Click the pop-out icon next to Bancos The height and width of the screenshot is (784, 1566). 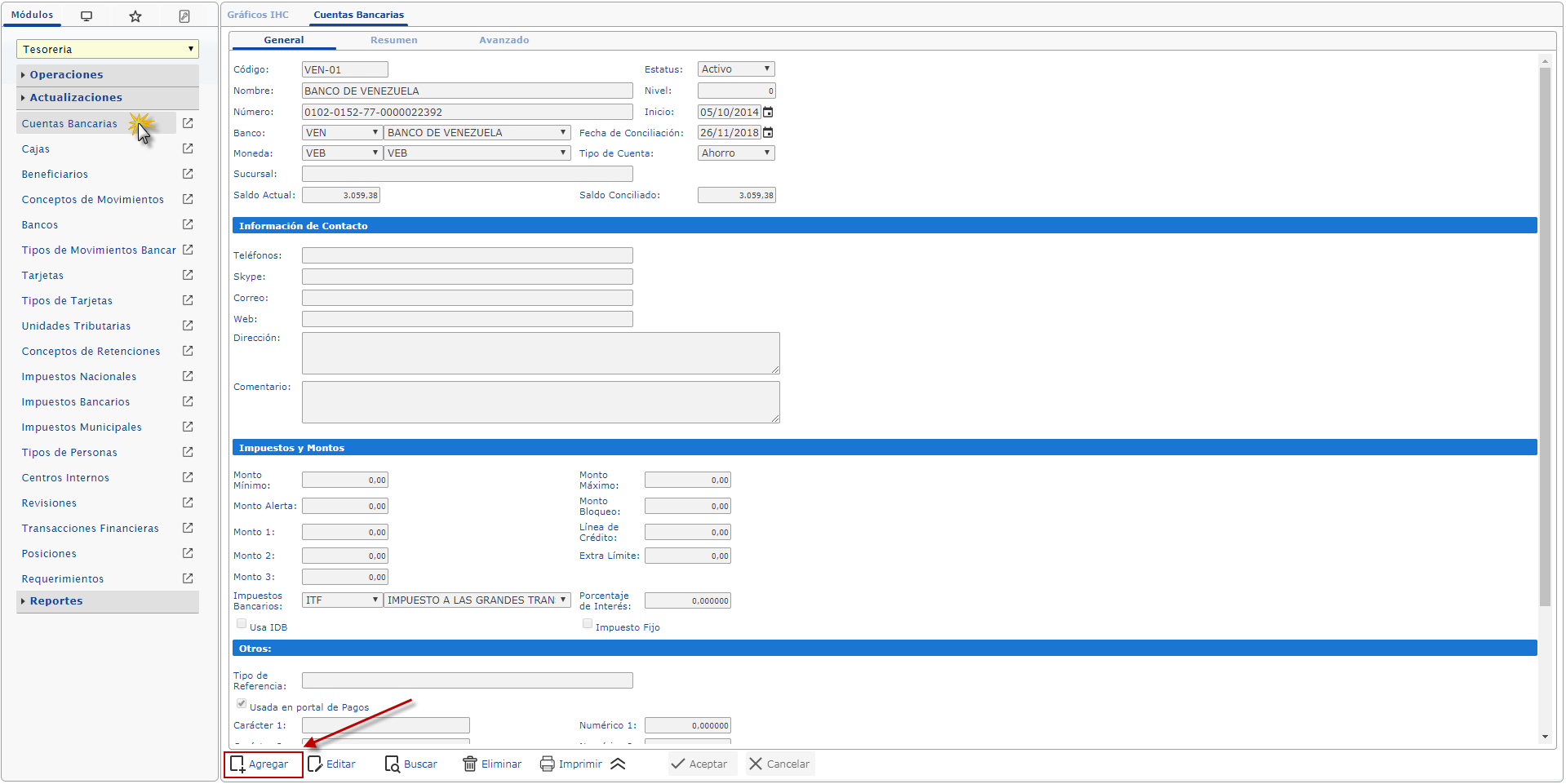(x=188, y=224)
